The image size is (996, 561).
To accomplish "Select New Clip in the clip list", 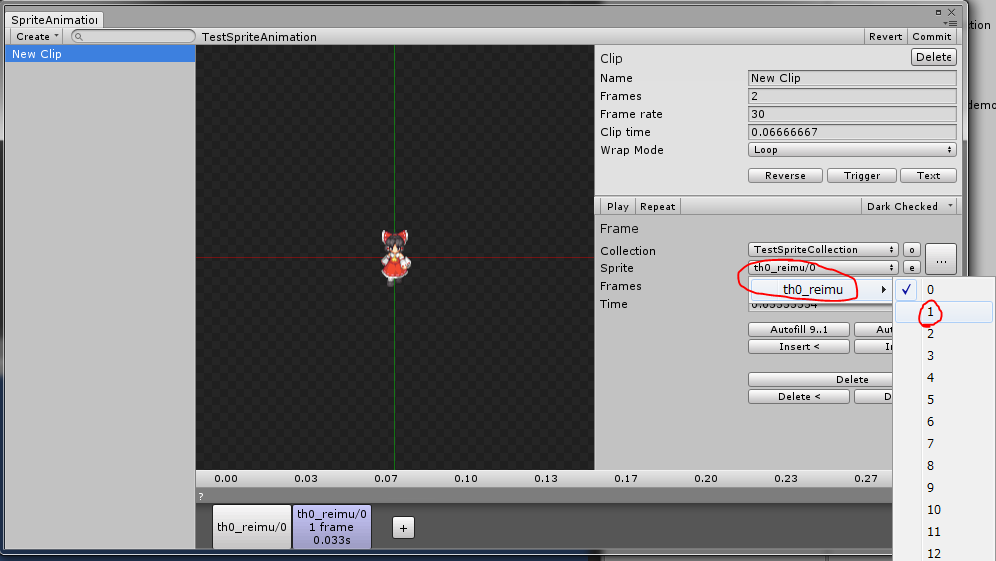I will pyautogui.click(x=100, y=54).
